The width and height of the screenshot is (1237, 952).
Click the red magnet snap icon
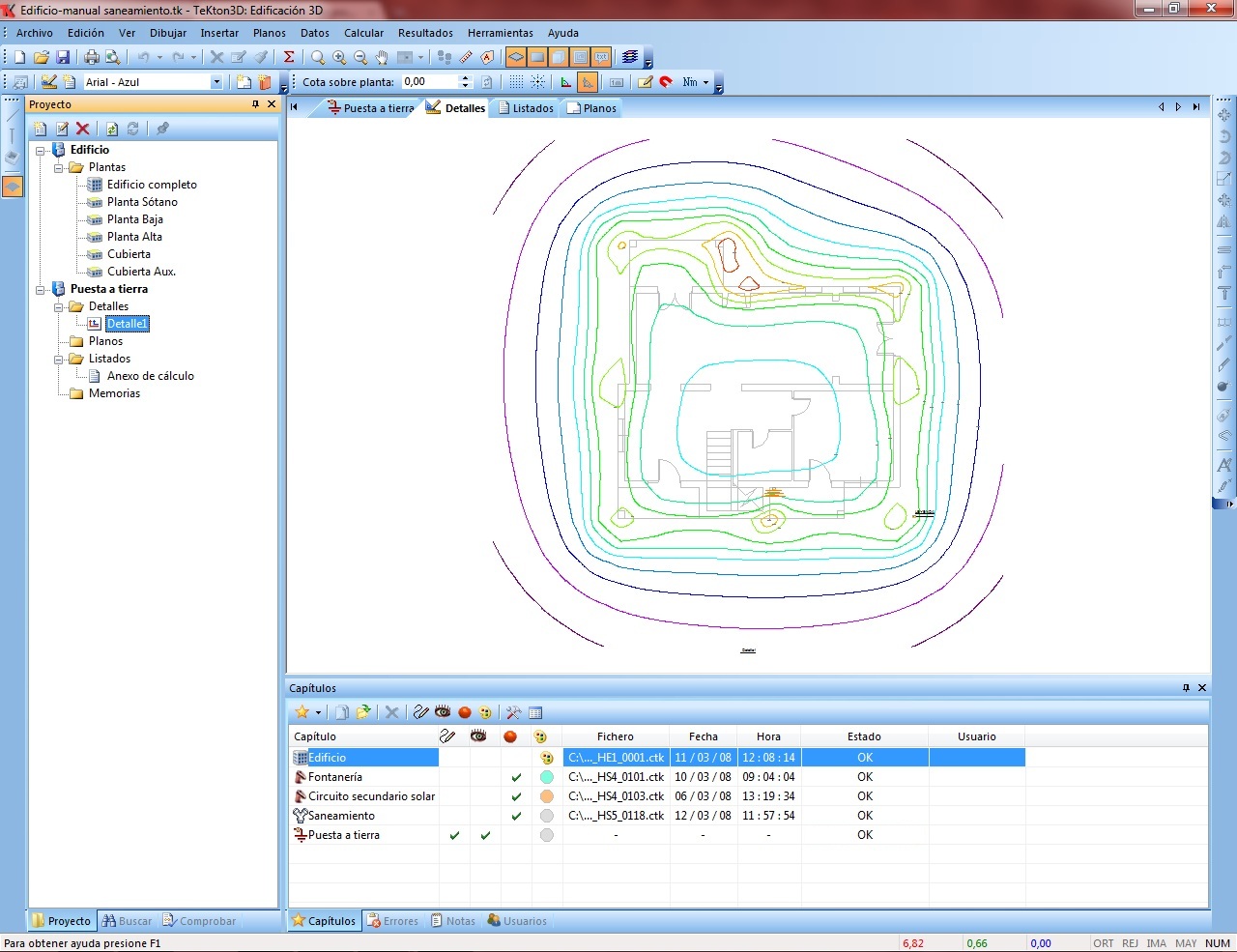[x=666, y=82]
